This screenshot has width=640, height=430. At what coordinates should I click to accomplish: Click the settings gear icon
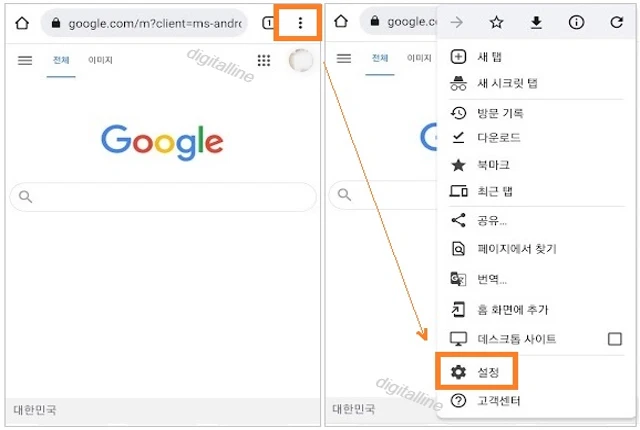click(458, 372)
